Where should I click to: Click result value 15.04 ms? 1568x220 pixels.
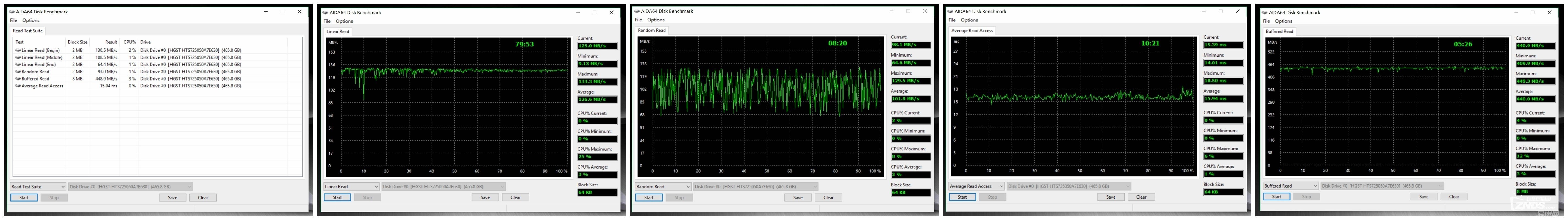click(x=109, y=86)
